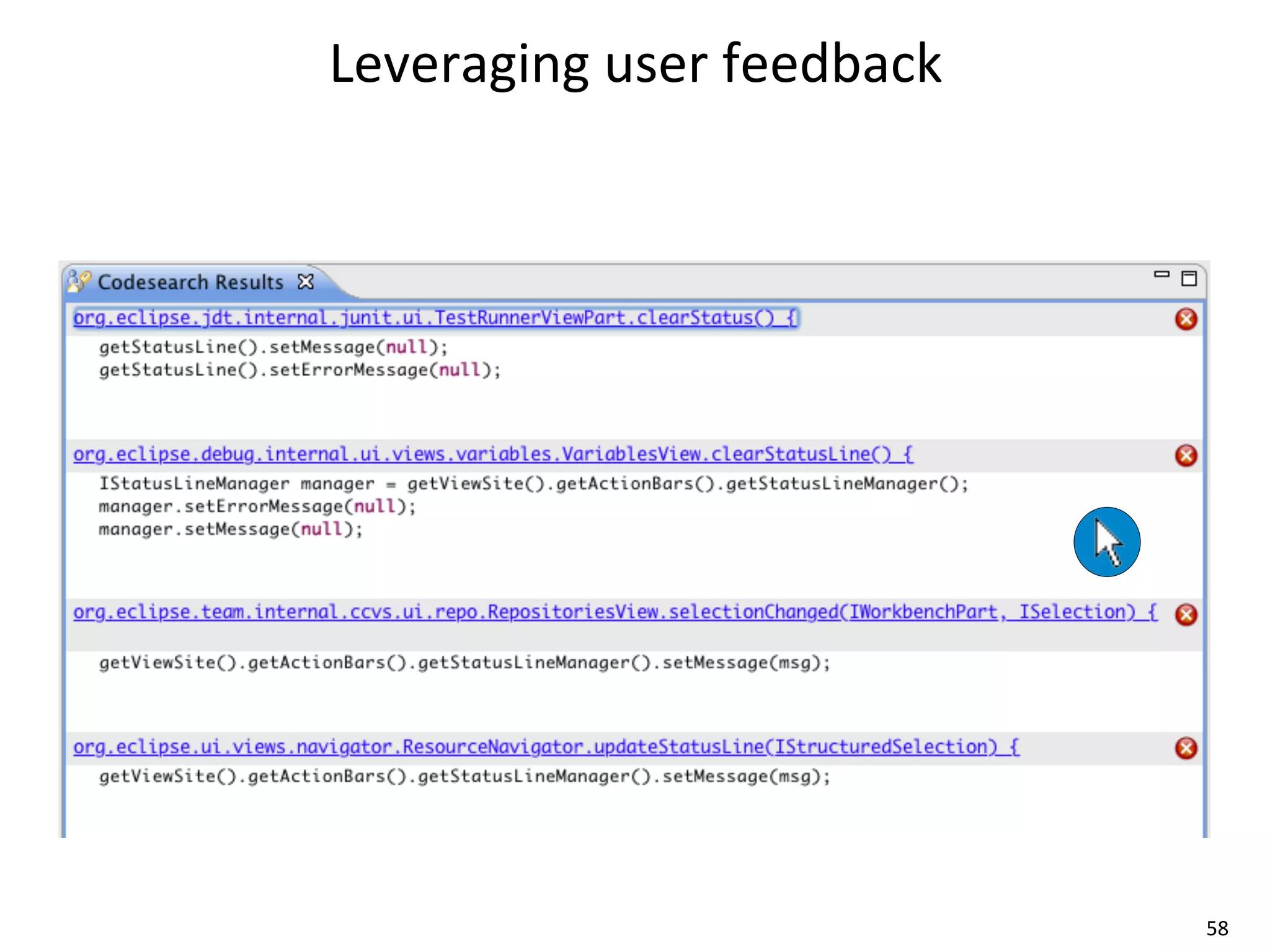
Task: Click the Codesearch Results view icon
Action: 79,281
